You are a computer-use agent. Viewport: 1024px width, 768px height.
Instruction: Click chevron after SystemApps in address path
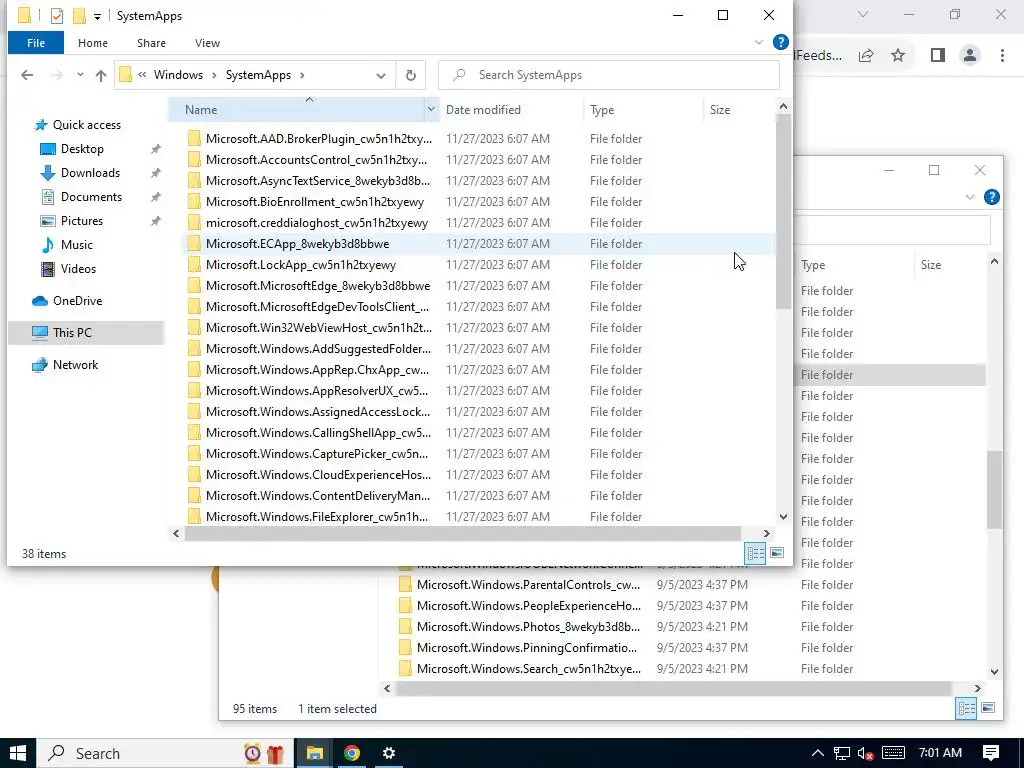[302, 75]
